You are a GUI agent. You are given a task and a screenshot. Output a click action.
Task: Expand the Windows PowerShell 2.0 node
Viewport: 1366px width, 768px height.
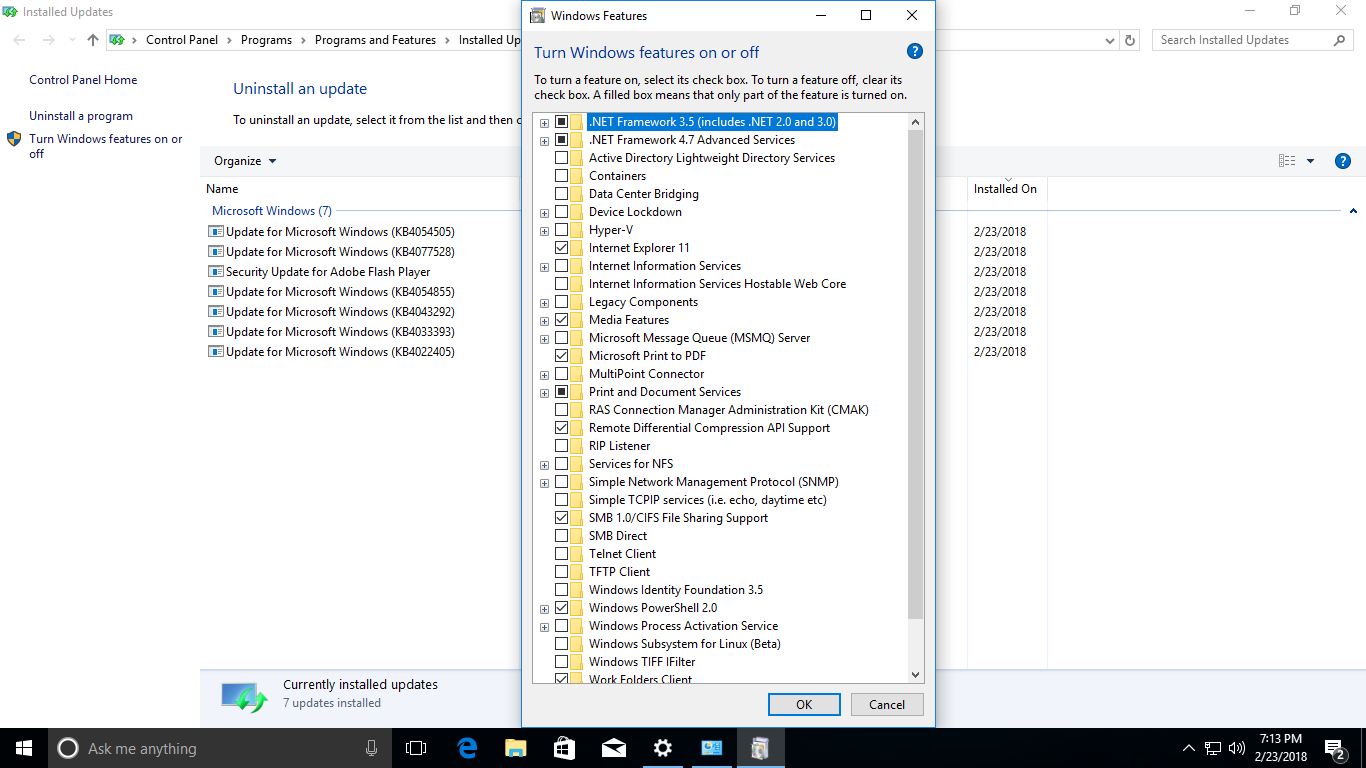pyautogui.click(x=544, y=609)
